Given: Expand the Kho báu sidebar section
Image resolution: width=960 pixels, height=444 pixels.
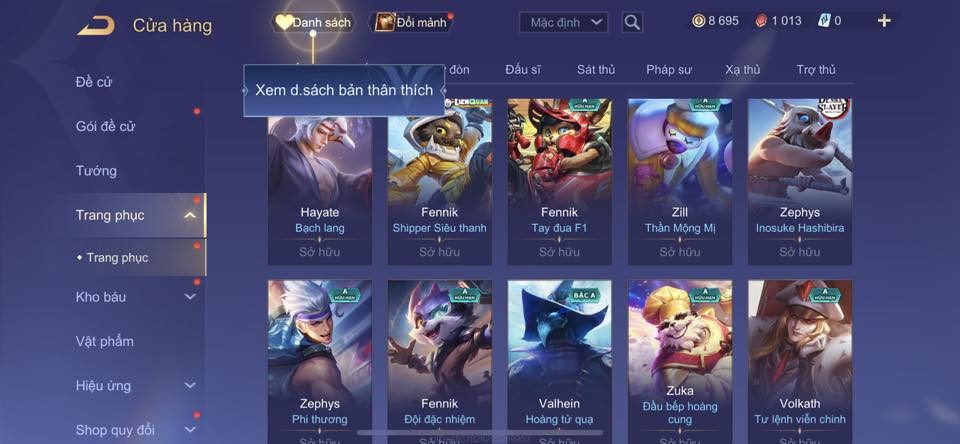Looking at the screenshot, I should pyautogui.click(x=190, y=297).
